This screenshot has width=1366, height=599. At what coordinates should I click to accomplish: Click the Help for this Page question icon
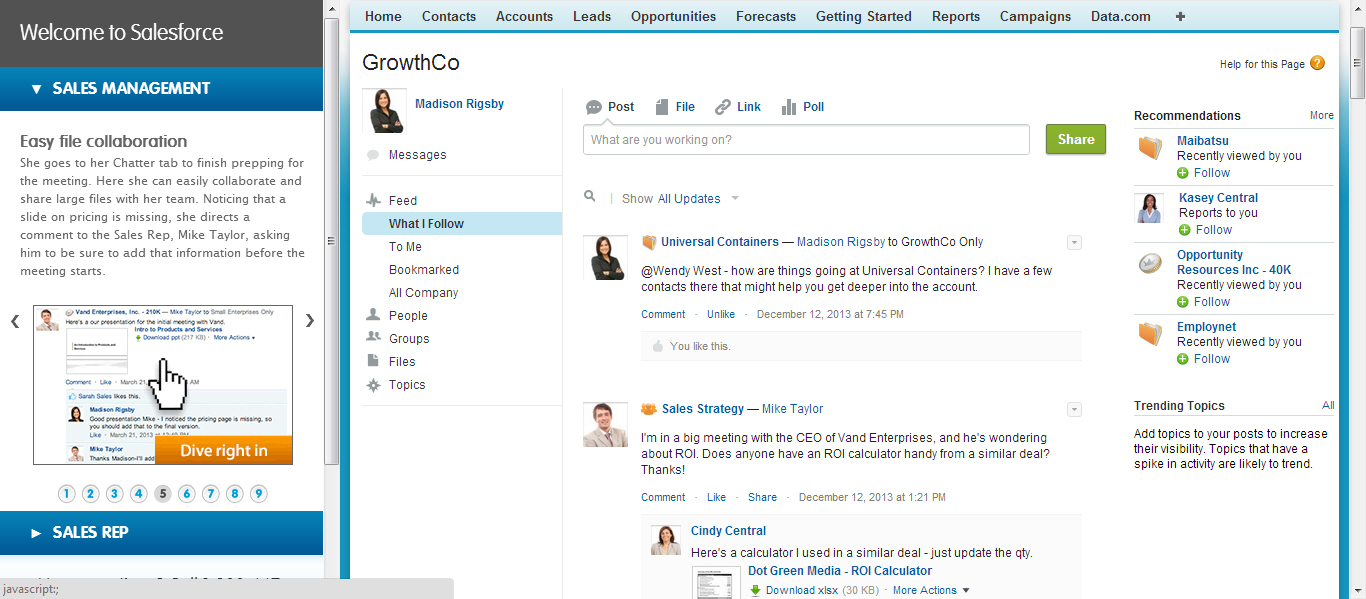point(1317,63)
